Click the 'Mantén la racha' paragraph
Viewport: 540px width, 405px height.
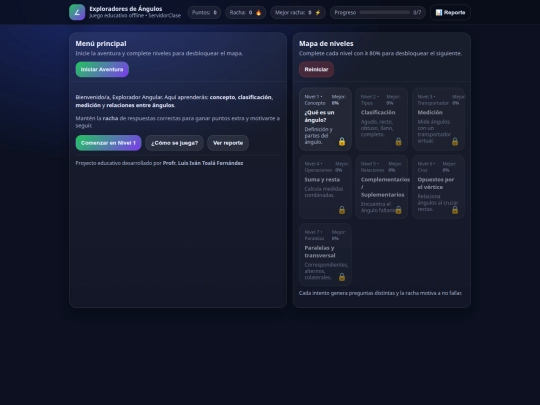[x=178, y=122]
